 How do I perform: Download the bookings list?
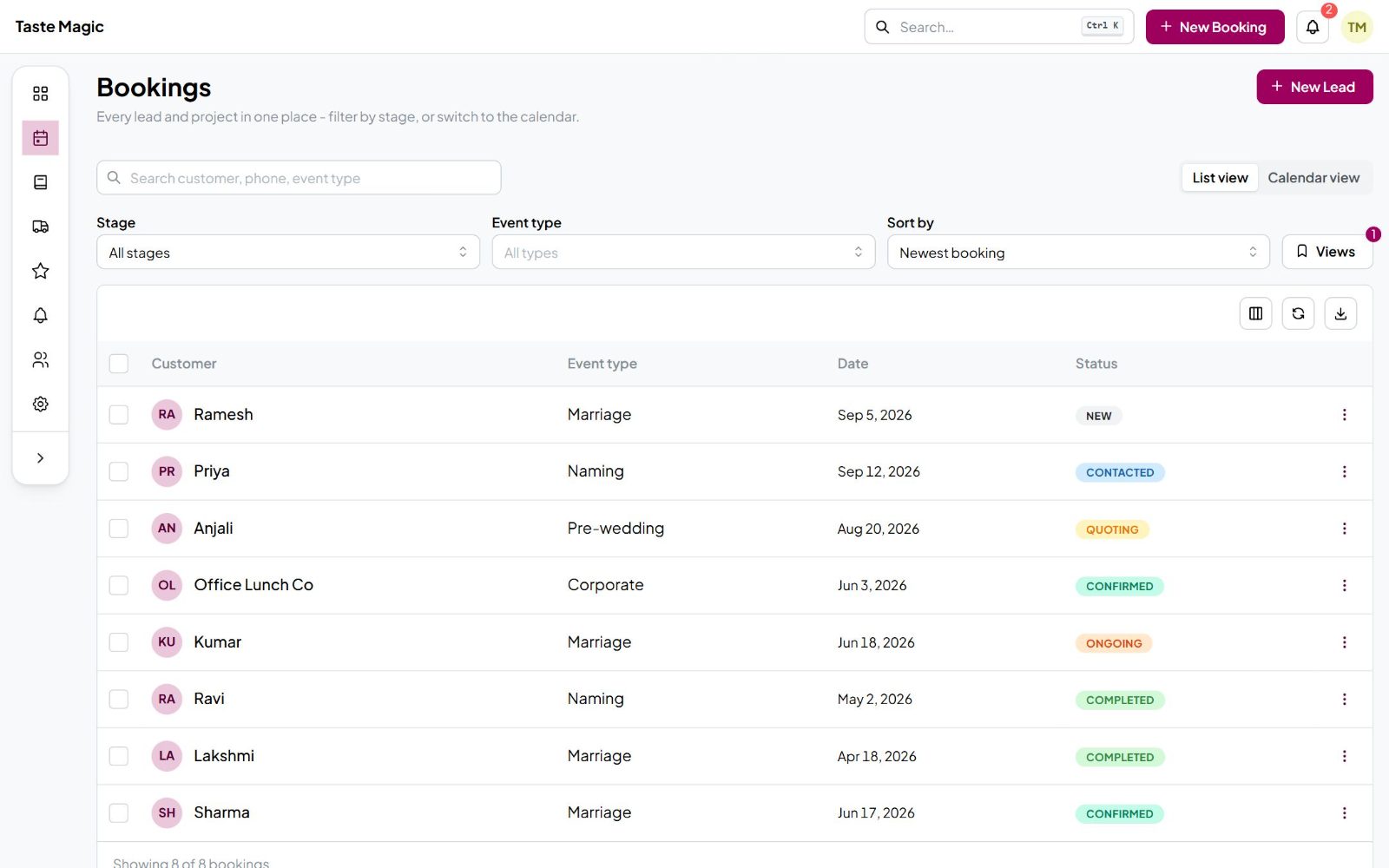pos(1340,313)
